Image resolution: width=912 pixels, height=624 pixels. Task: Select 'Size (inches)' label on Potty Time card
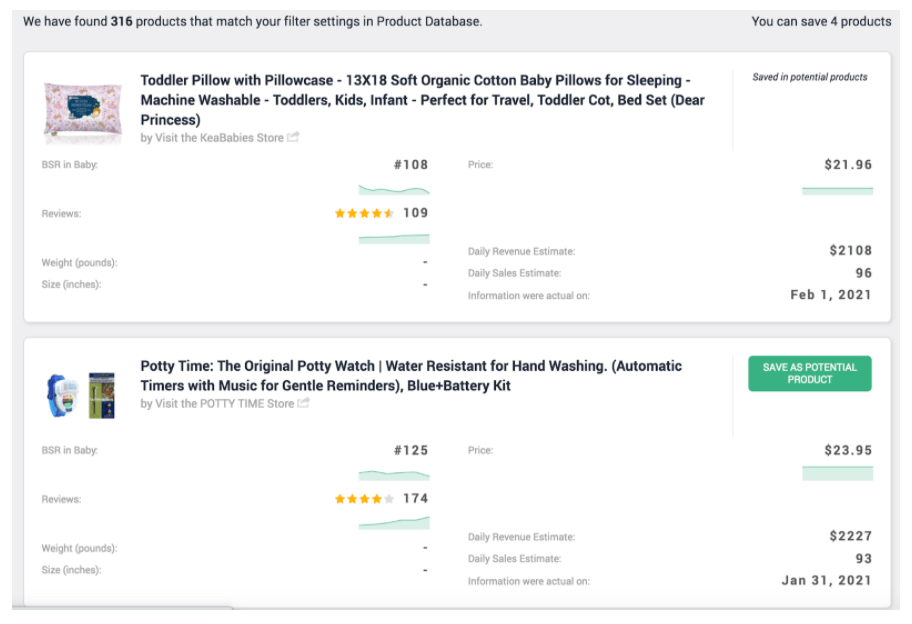[72, 570]
